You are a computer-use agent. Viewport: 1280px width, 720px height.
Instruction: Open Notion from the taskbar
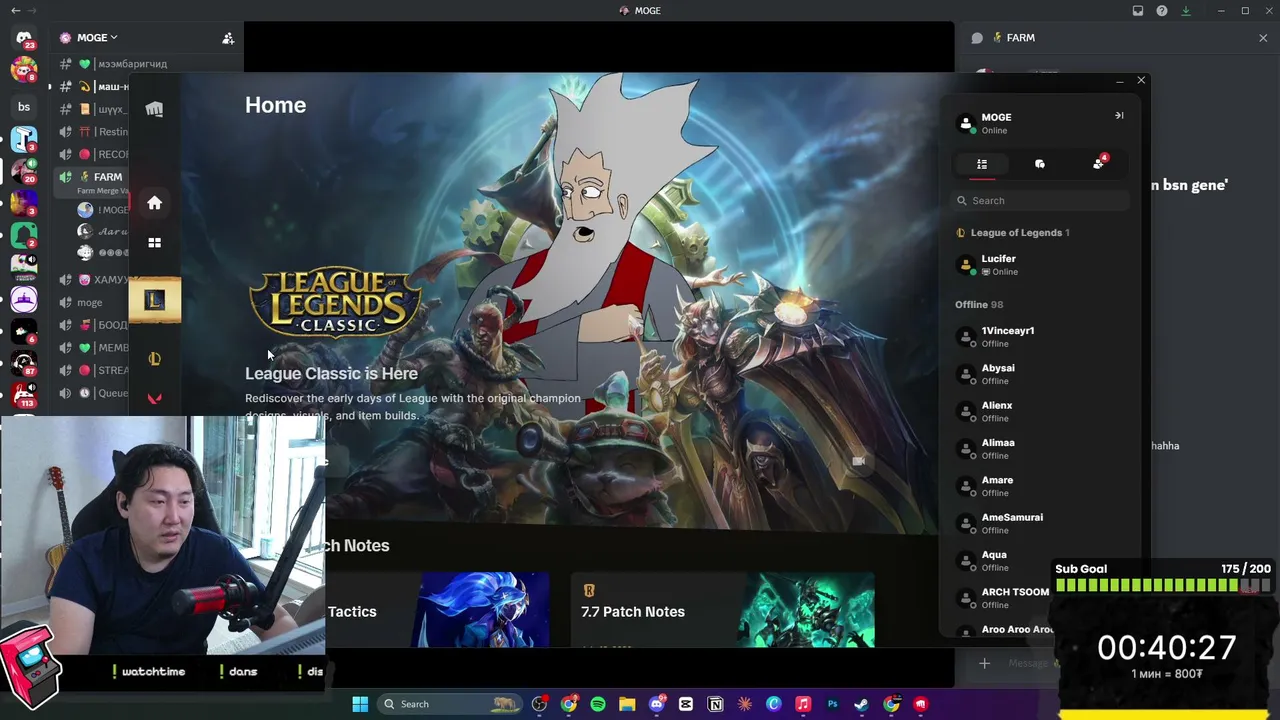click(x=715, y=704)
